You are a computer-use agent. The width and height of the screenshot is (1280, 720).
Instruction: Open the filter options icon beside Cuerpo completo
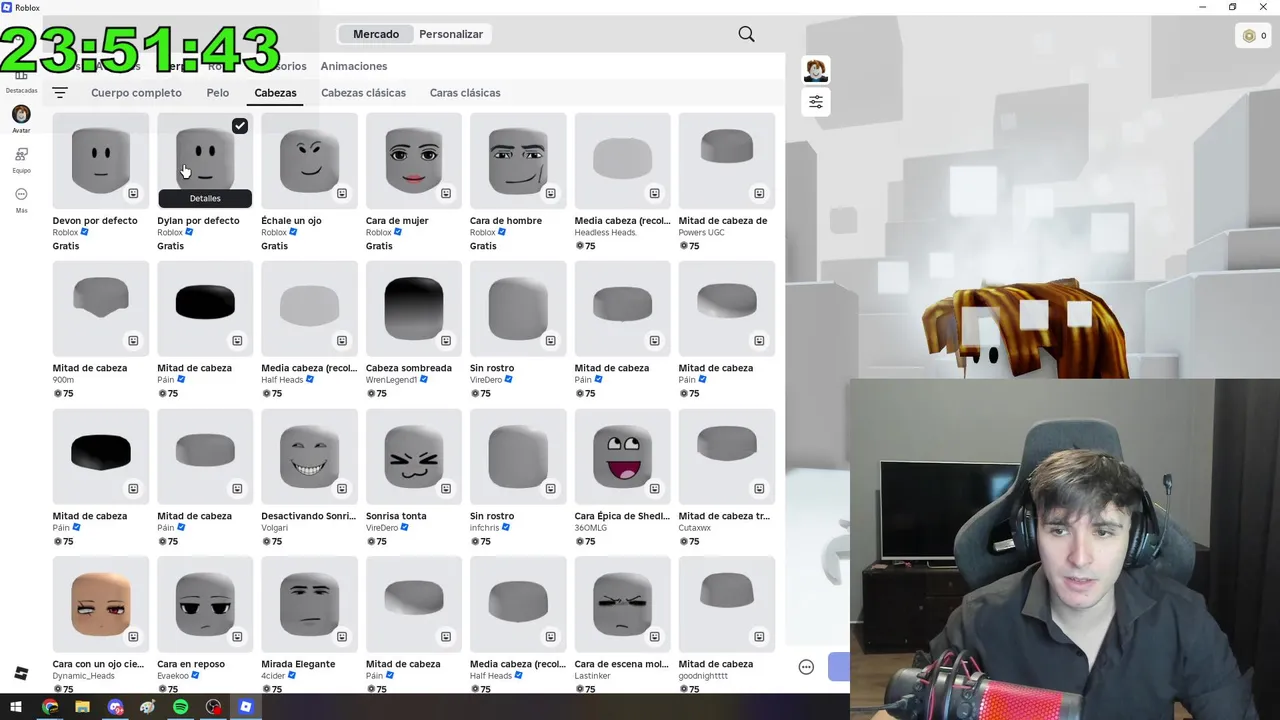tap(60, 93)
